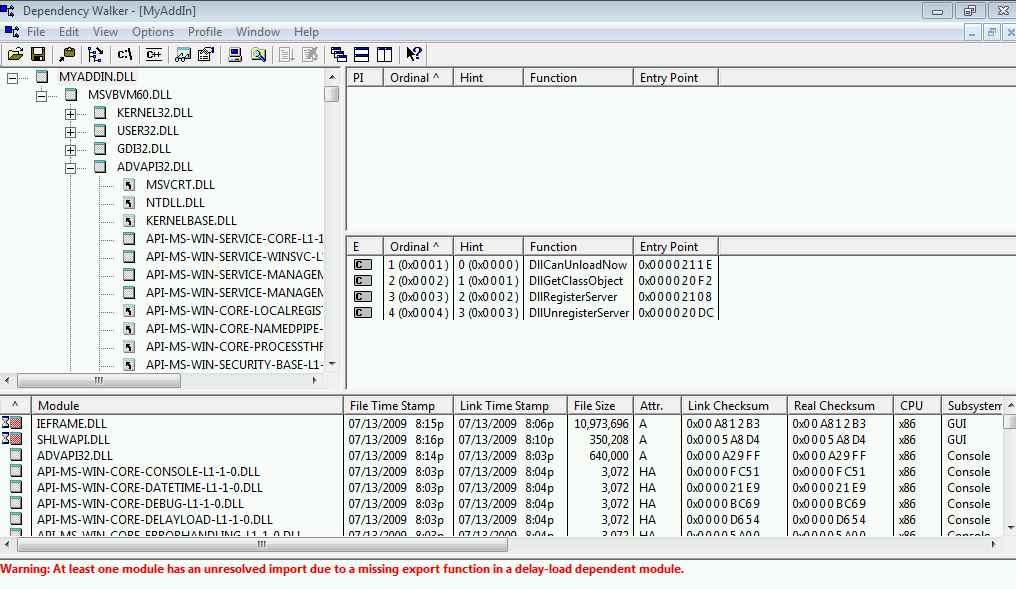
Task: Open the Window menu
Action: coord(257,32)
